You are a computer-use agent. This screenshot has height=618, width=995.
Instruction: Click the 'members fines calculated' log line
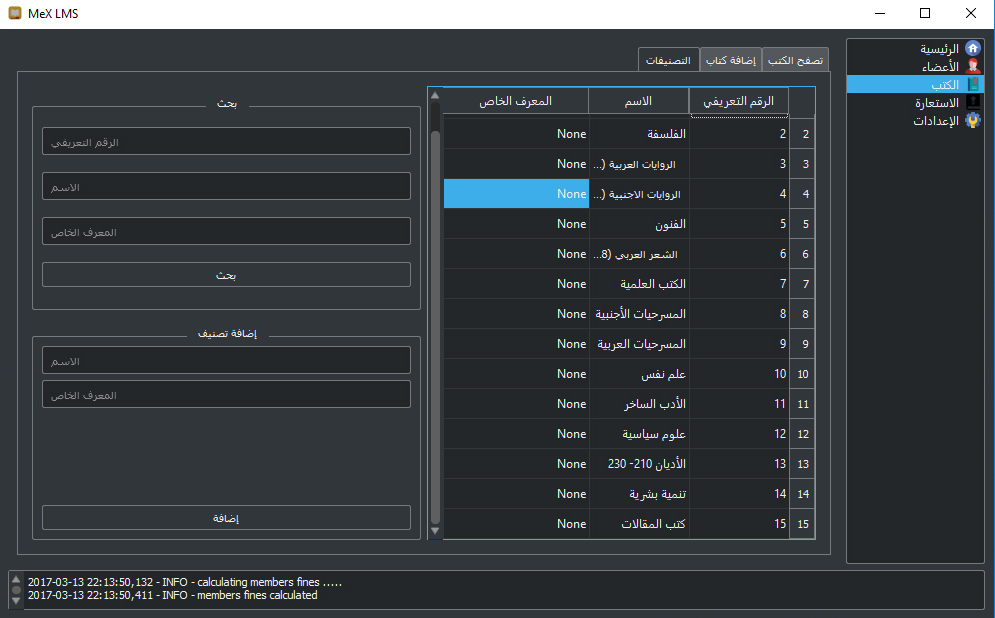[173, 595]
